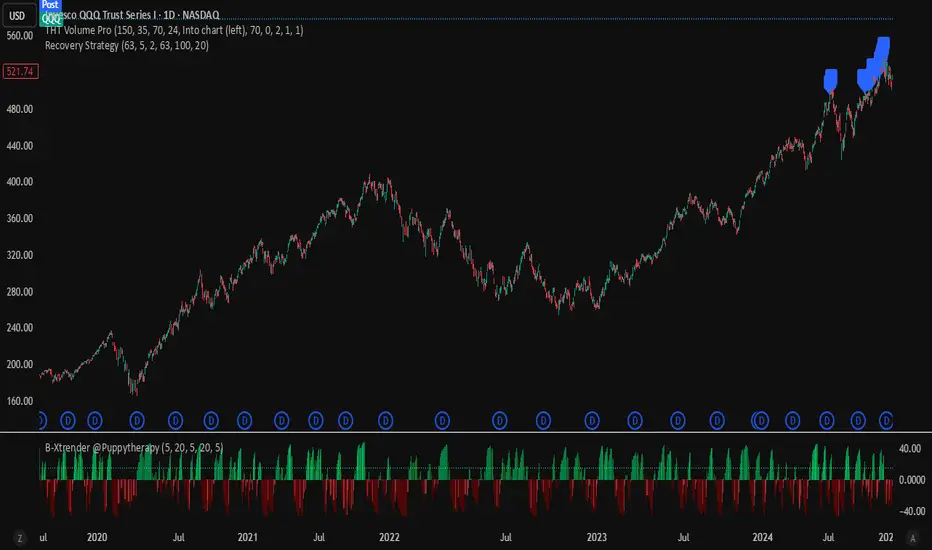Click the Z timezone button at bottom-left

coord(20,538)
